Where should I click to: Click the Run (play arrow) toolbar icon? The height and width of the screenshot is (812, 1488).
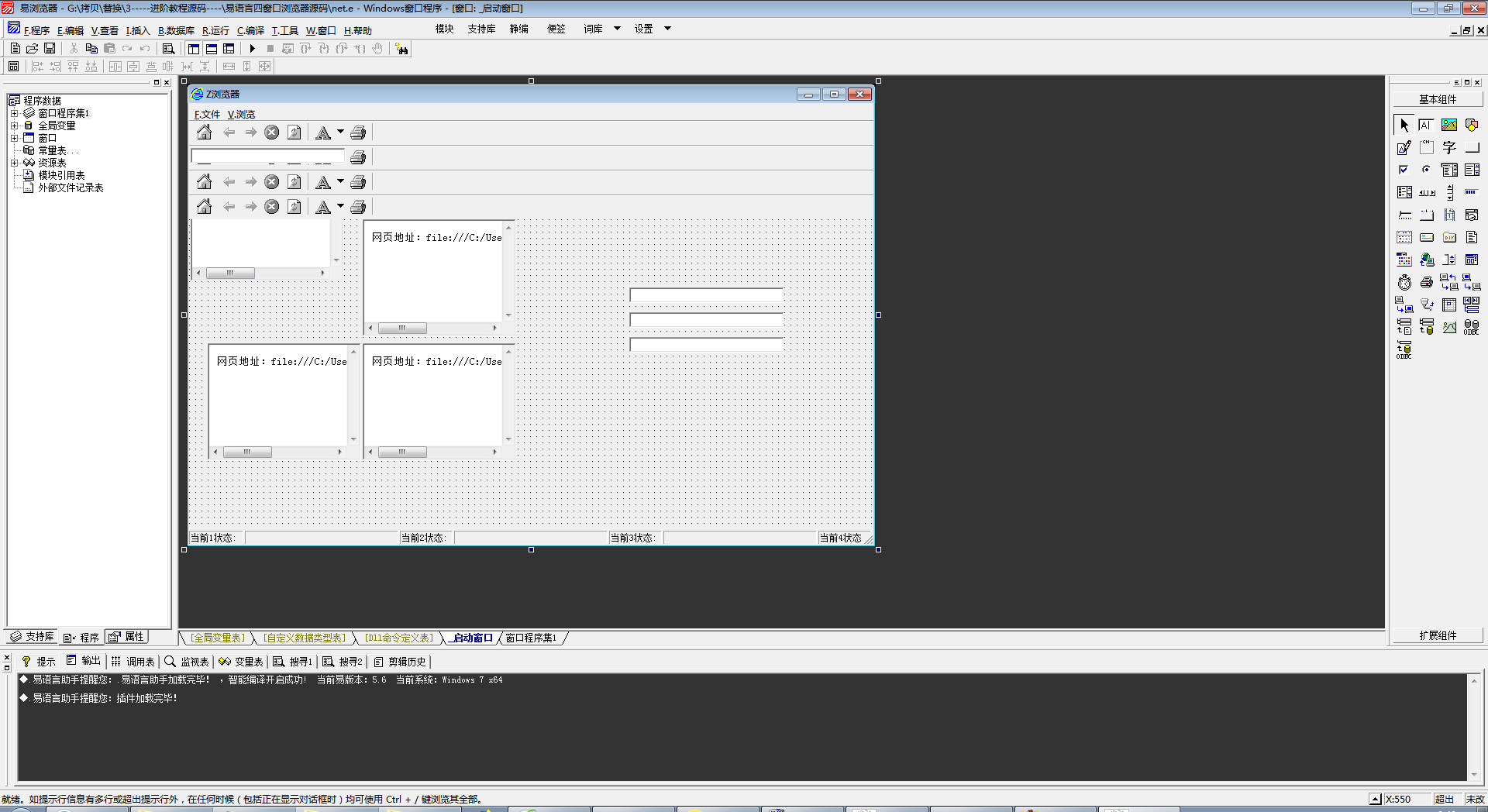click(252, 48)
